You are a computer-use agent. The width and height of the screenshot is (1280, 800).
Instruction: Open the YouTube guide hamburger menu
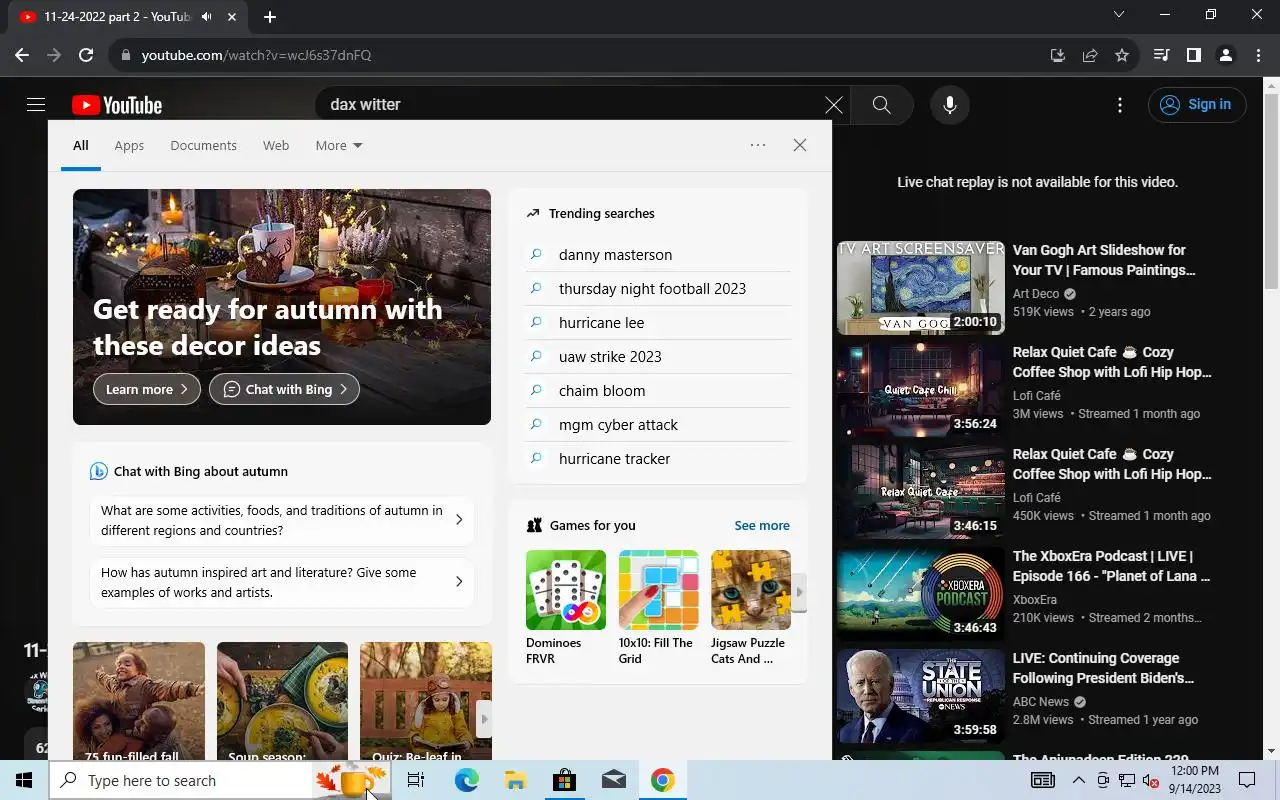point(36,105)
